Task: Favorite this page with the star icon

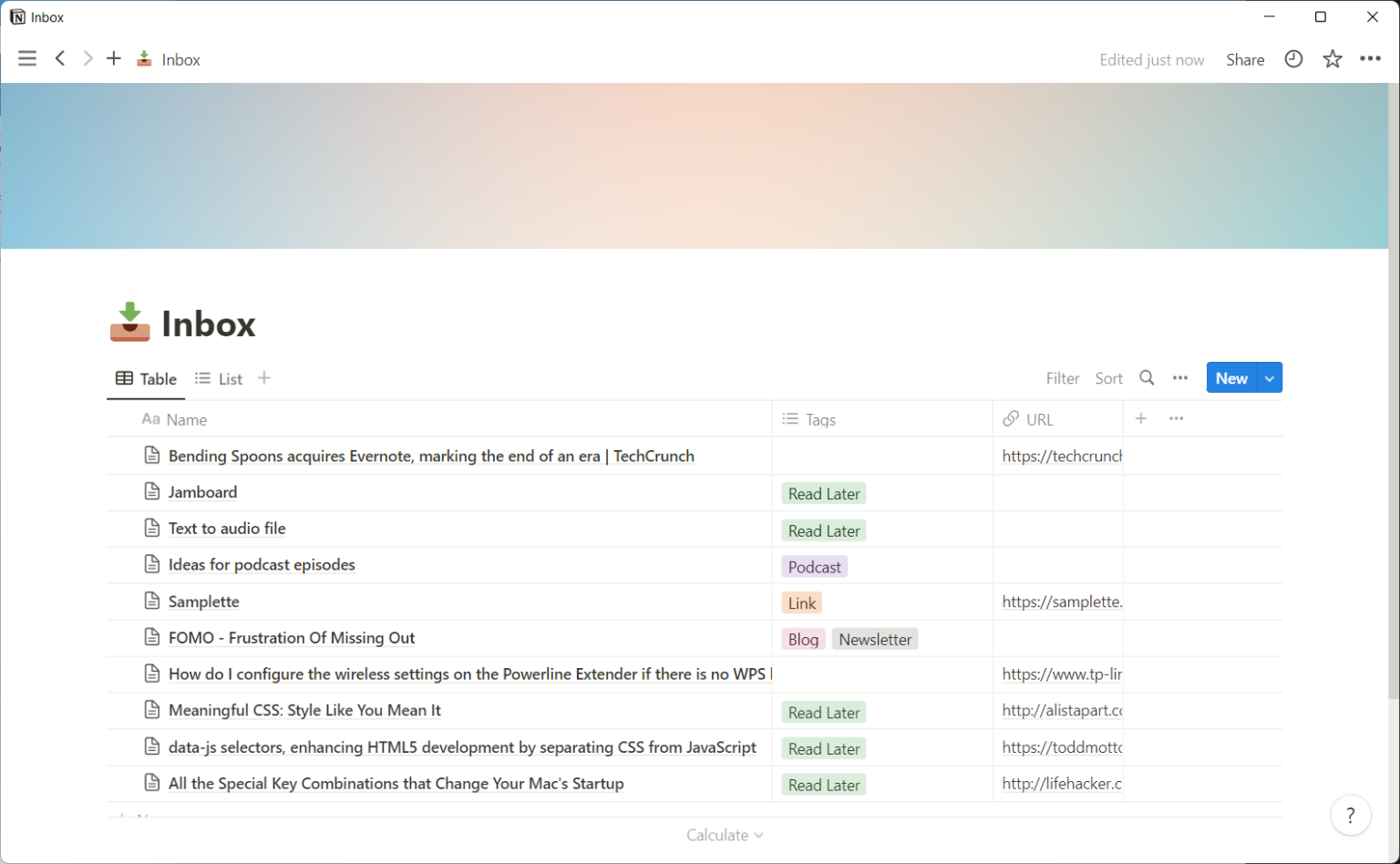Action: coord(1333,59)
